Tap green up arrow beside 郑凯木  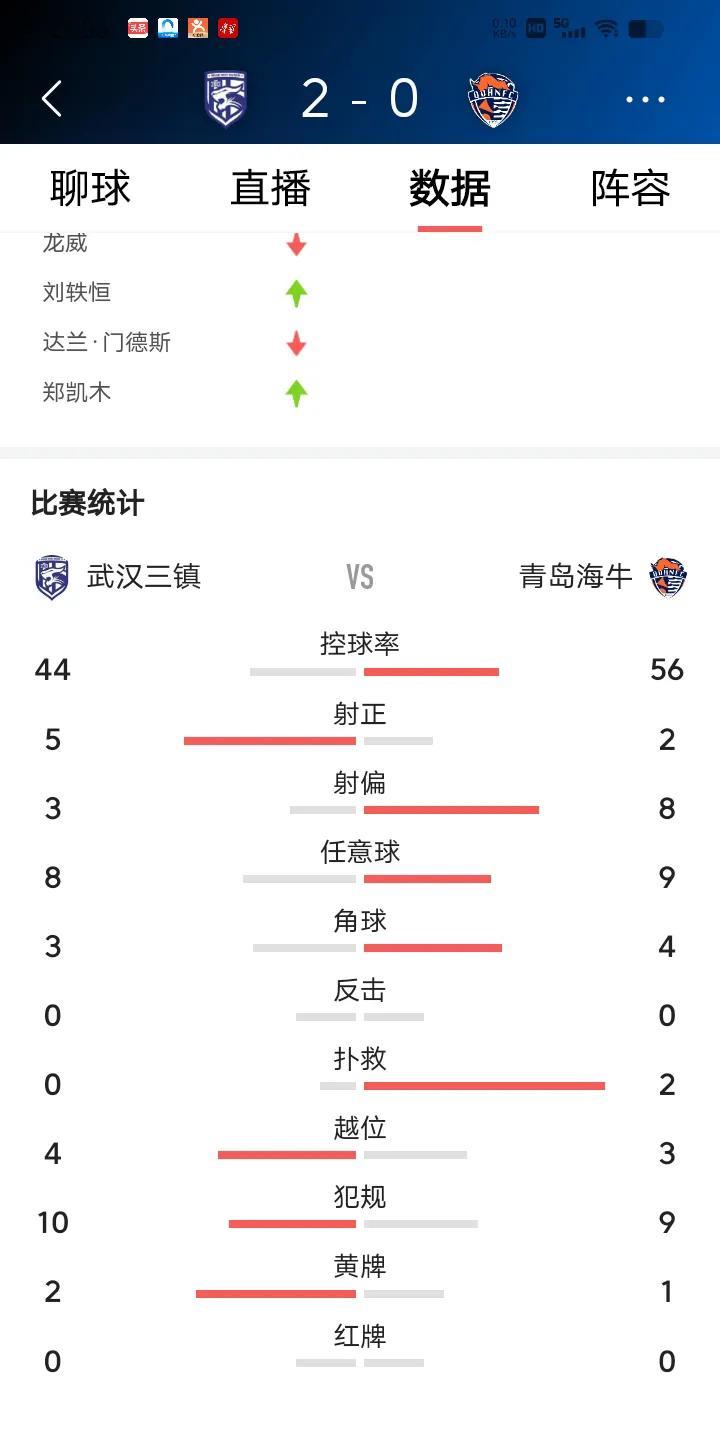[x=296, y=393]
